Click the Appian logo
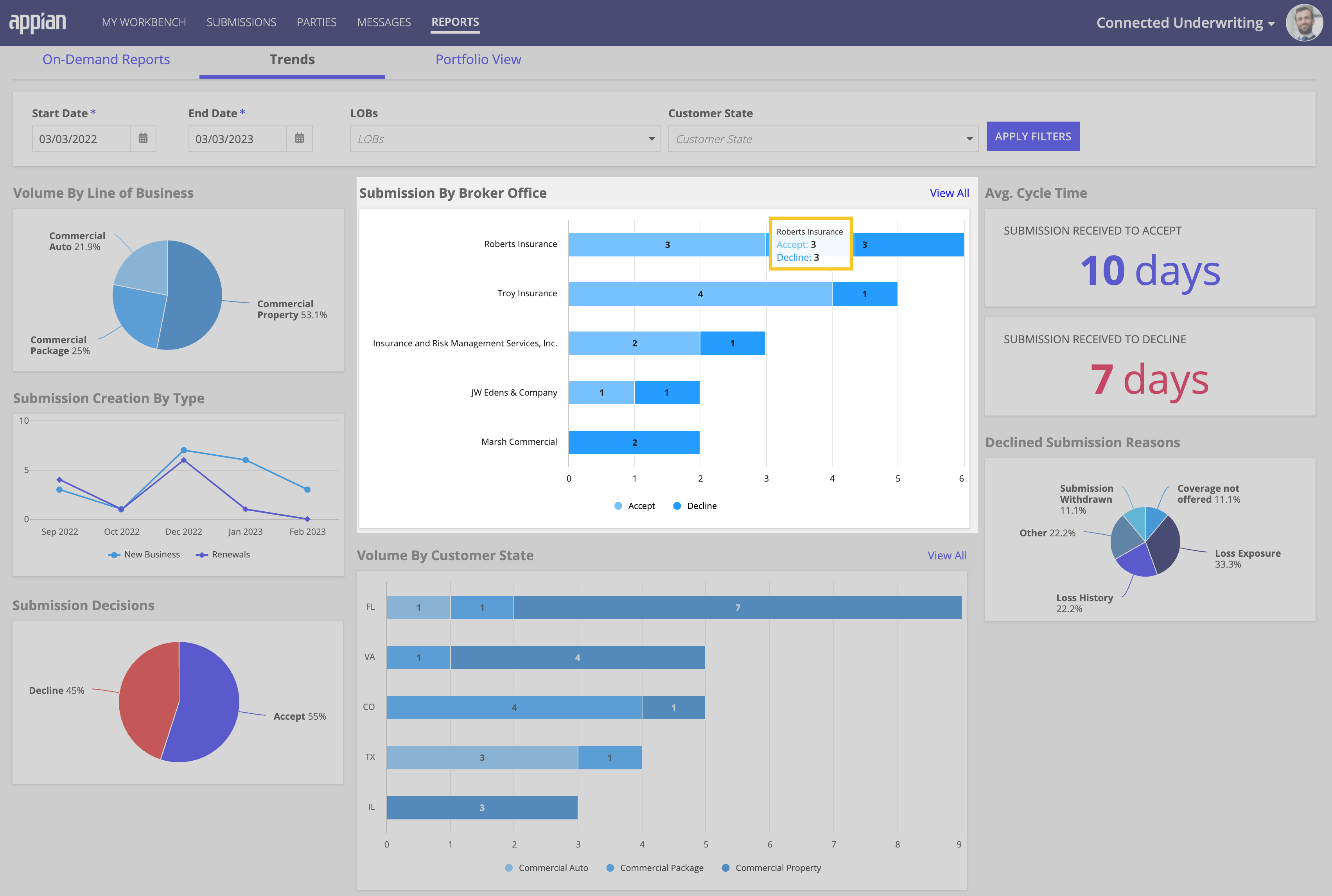1332x896 pixels. coord(38,23)
